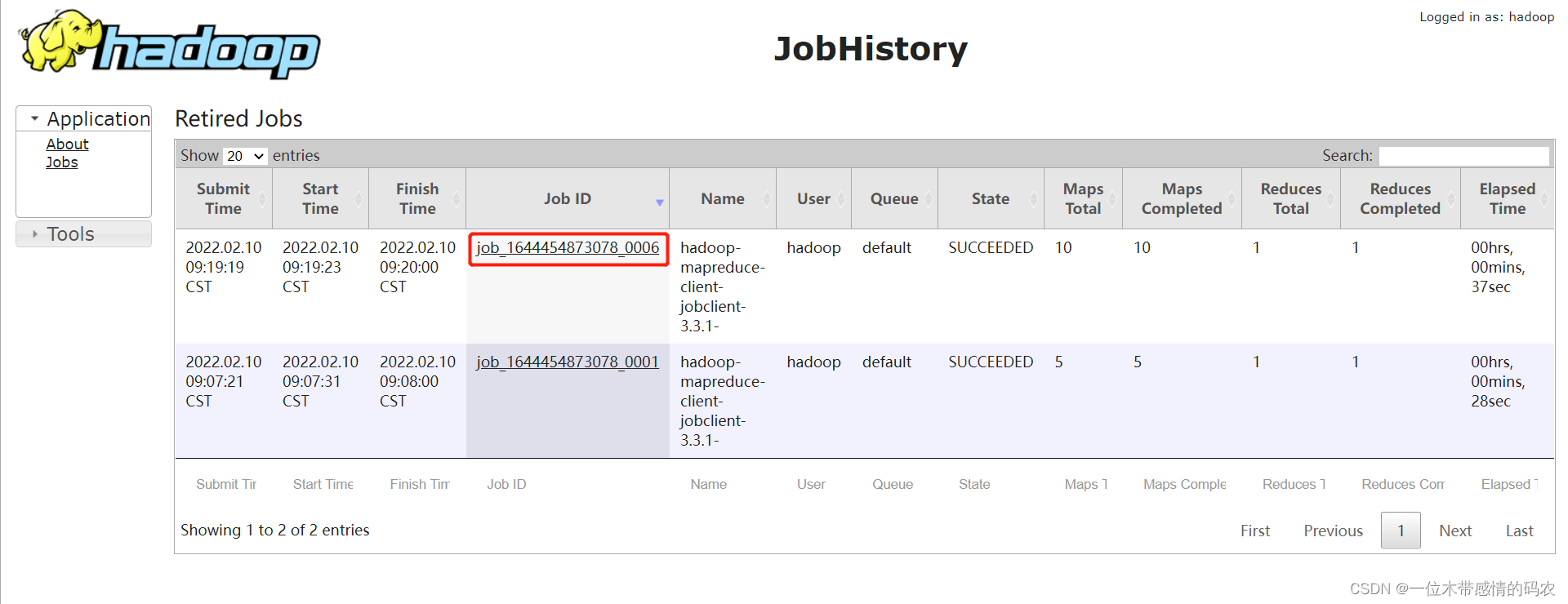Click the Job ID column sort arrow

pos(659,202)
